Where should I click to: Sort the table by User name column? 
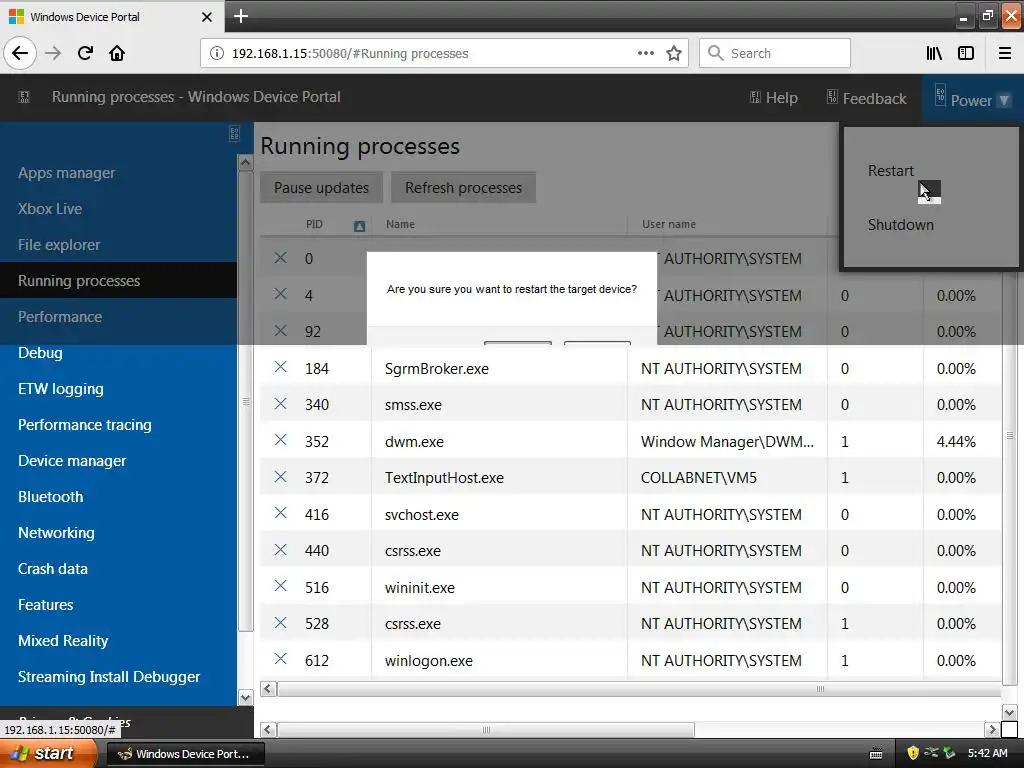click(x=669, y=224)
